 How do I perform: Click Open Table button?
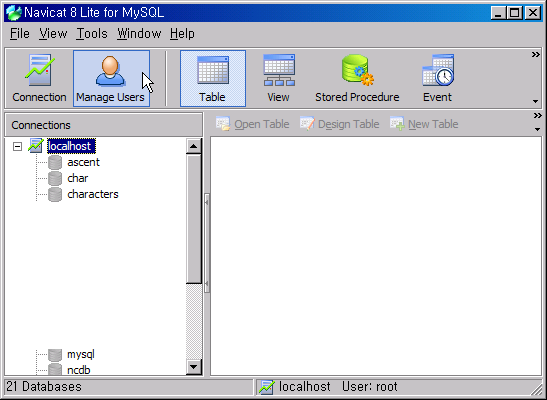click(253, 124)
